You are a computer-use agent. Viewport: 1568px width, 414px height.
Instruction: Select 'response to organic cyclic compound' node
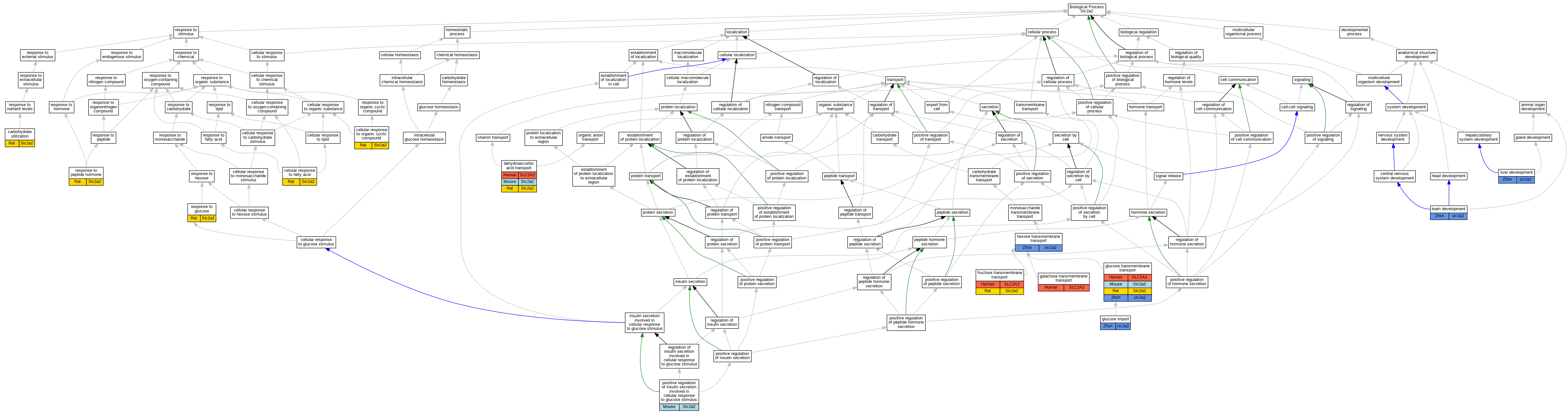coord(373,107)
